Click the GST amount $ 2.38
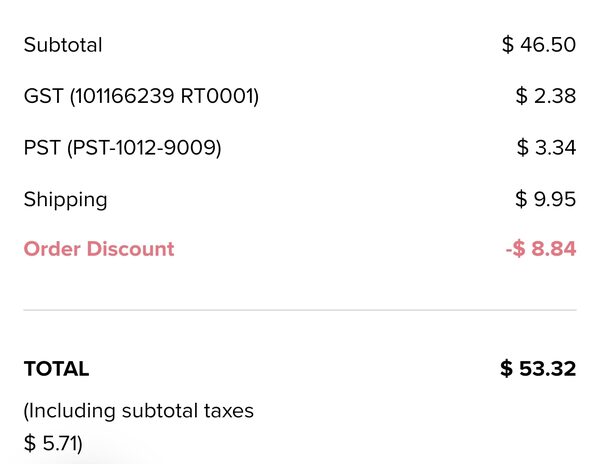This screenshot has width=600, height=464. pyautogui.click(x=545, y=97)
